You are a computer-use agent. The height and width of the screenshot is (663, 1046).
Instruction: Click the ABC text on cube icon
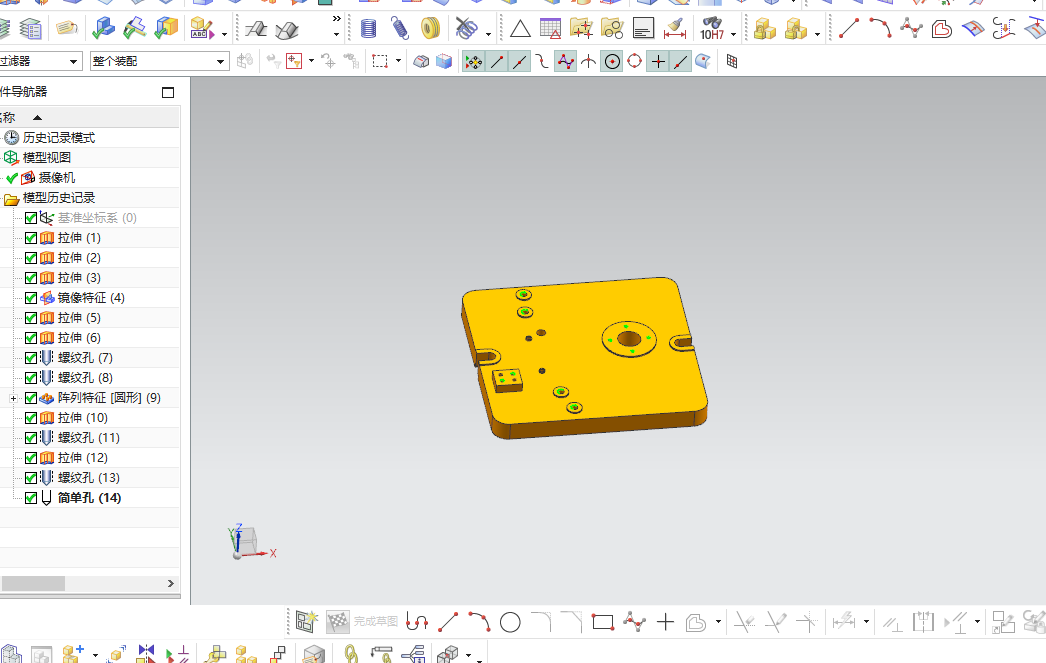tap(201, 29)
